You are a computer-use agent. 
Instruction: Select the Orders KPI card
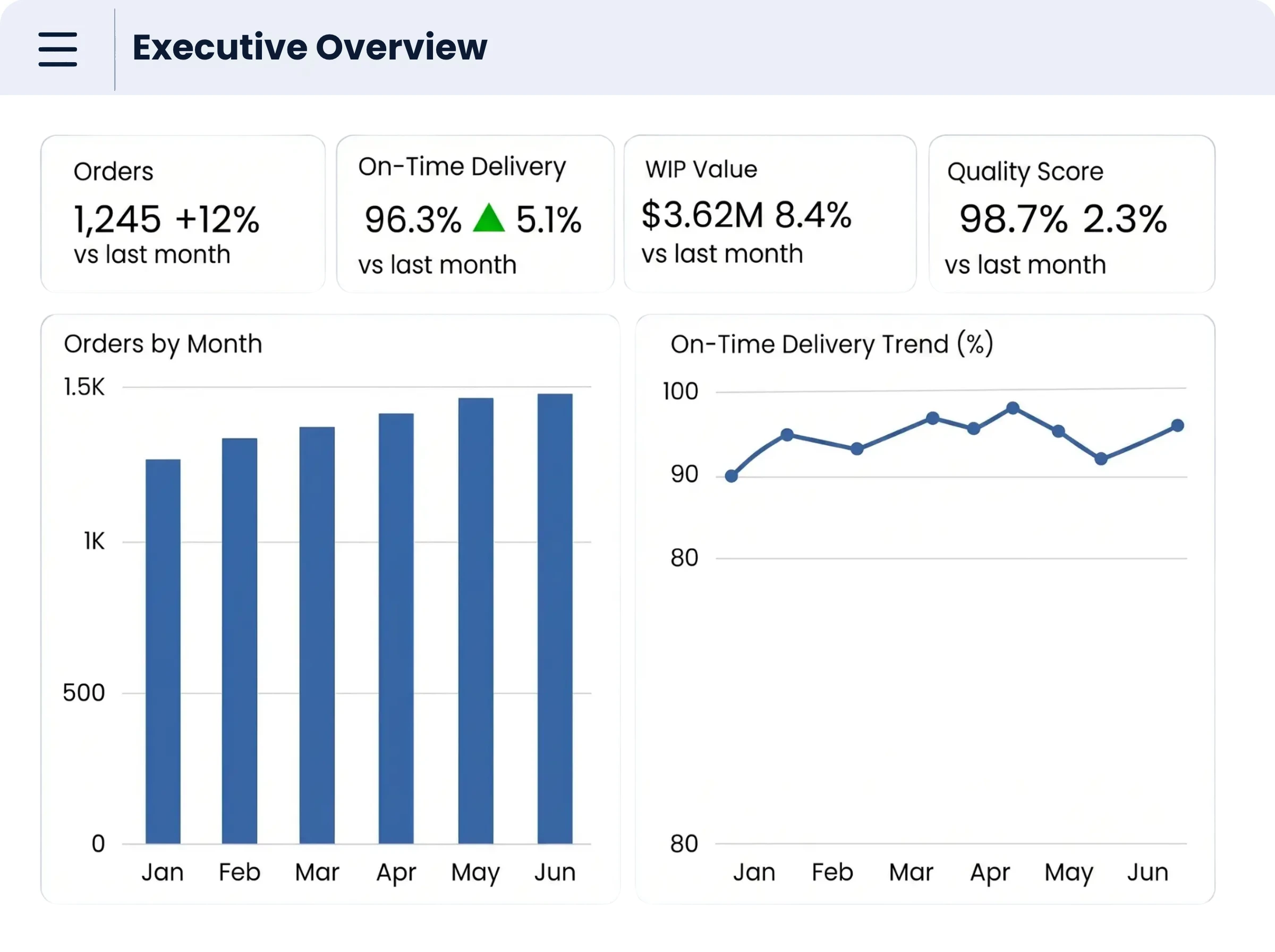point(183,214)
